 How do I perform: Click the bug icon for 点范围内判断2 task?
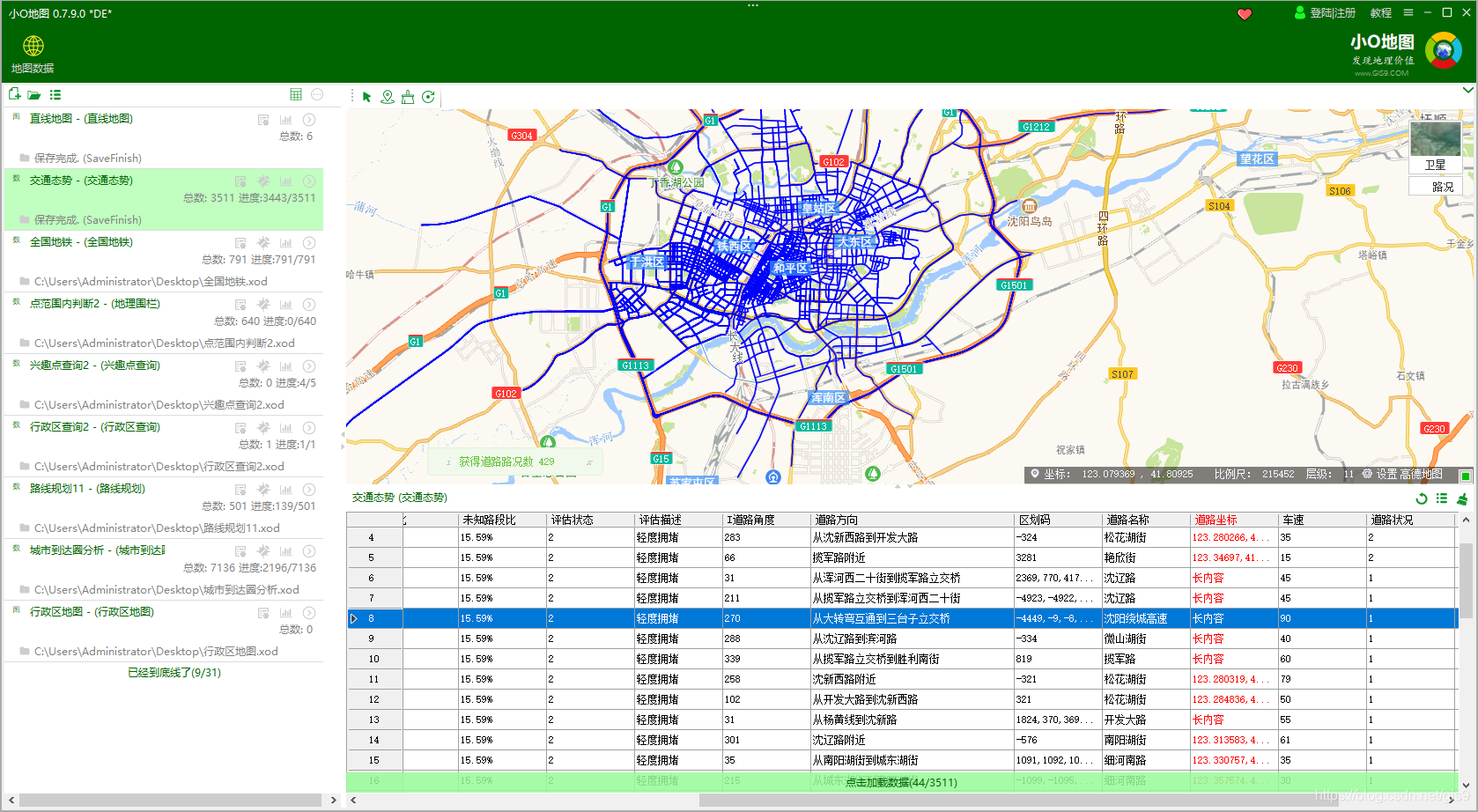click(263, 305)
